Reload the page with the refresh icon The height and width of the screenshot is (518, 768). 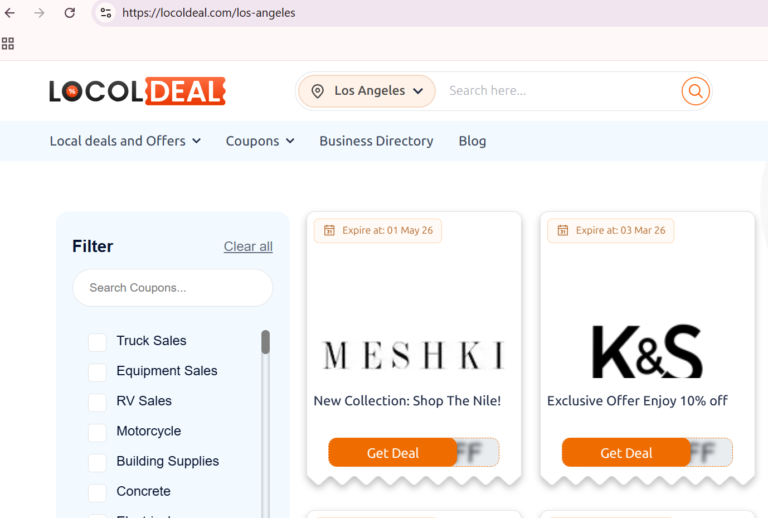coord(70,13)
